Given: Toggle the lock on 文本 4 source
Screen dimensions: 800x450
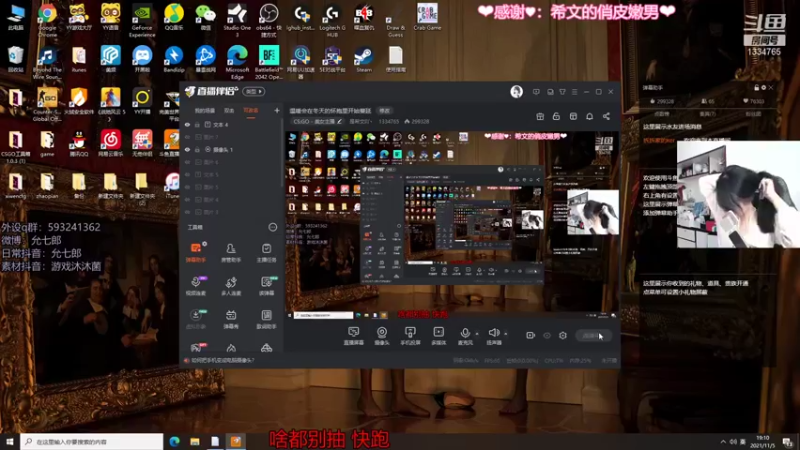Looking at the screenshot, I should point(197,124).
